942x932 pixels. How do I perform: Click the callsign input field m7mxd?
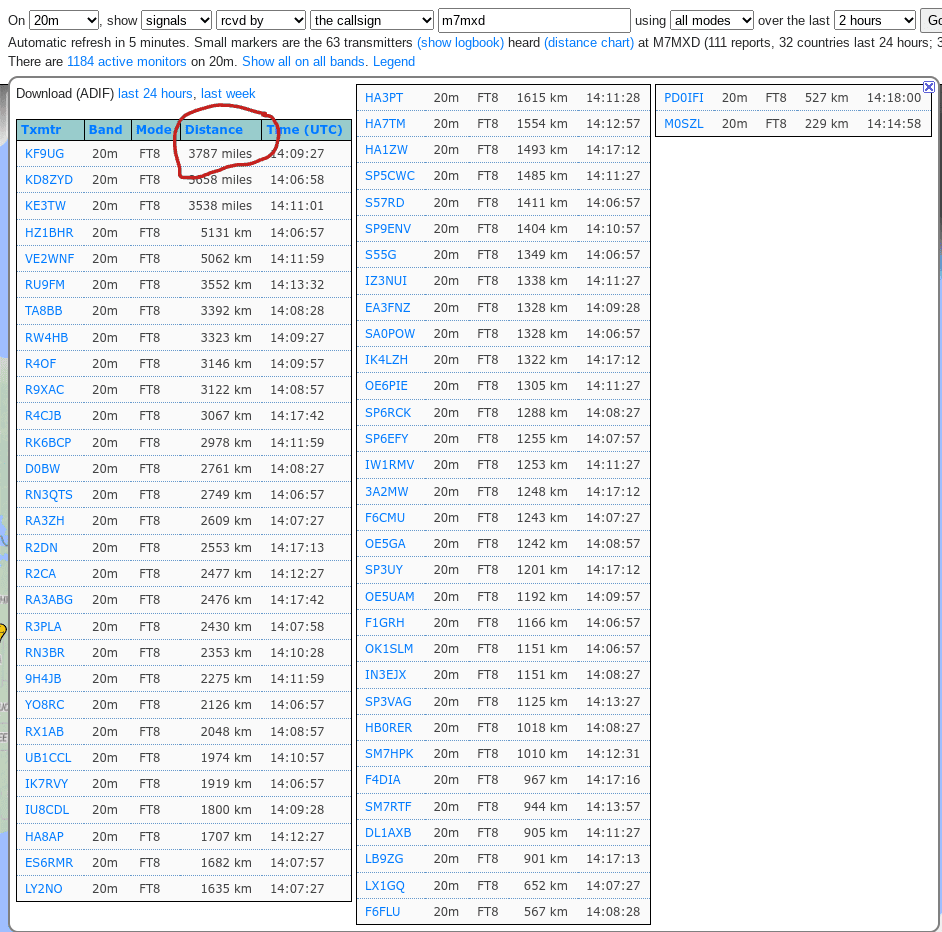point(534,20)
